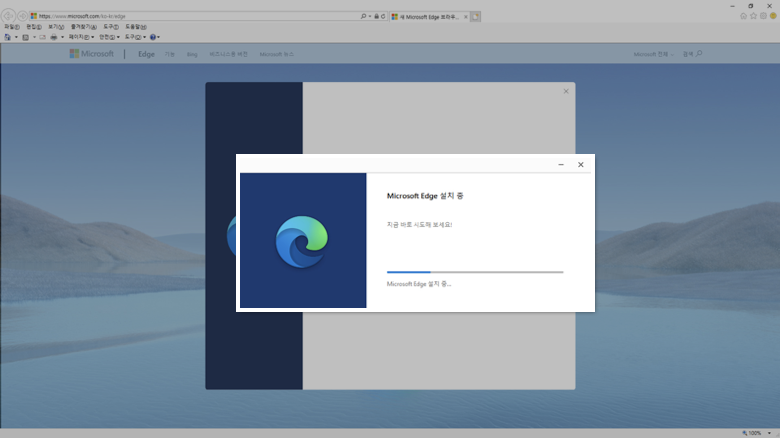Open the IE home page icon

click(x=743, y=15)
